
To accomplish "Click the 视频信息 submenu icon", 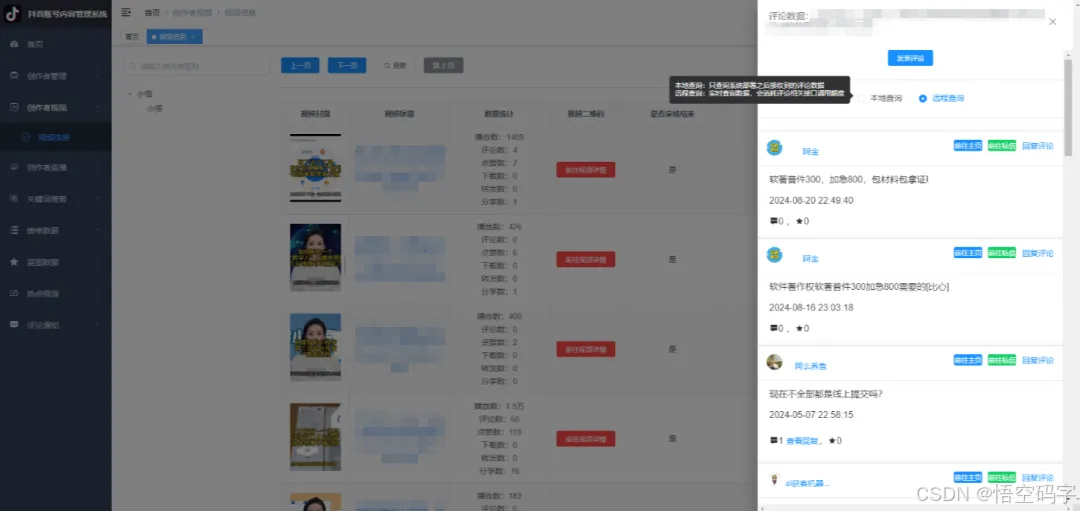I will (x=26, y=137).
